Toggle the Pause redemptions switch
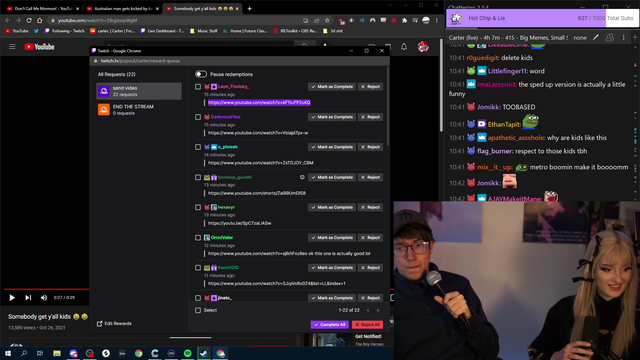 tap(201, 74)
